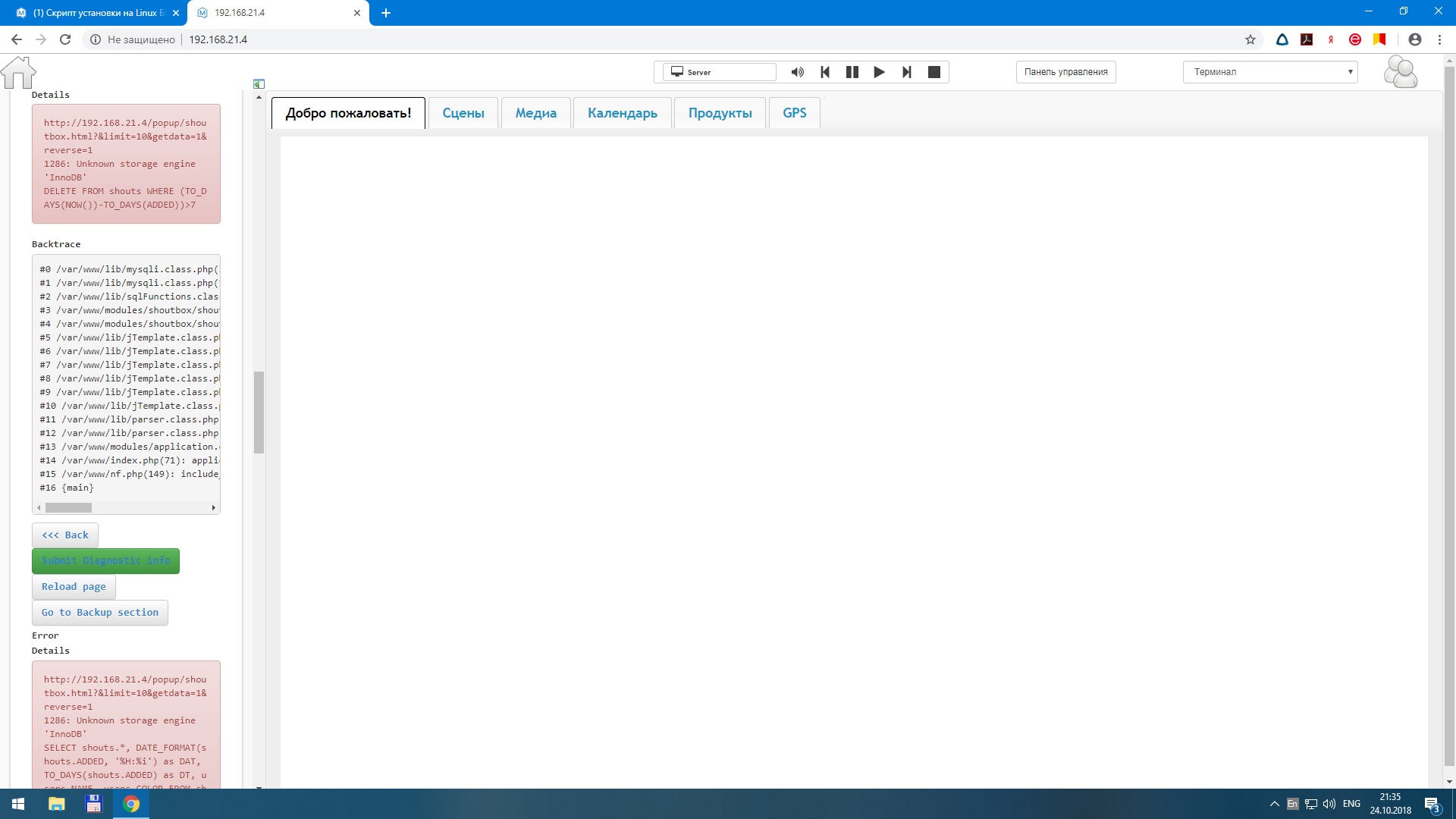Skip to next track in player
The image size is (1456, 819).
point(906,72)
